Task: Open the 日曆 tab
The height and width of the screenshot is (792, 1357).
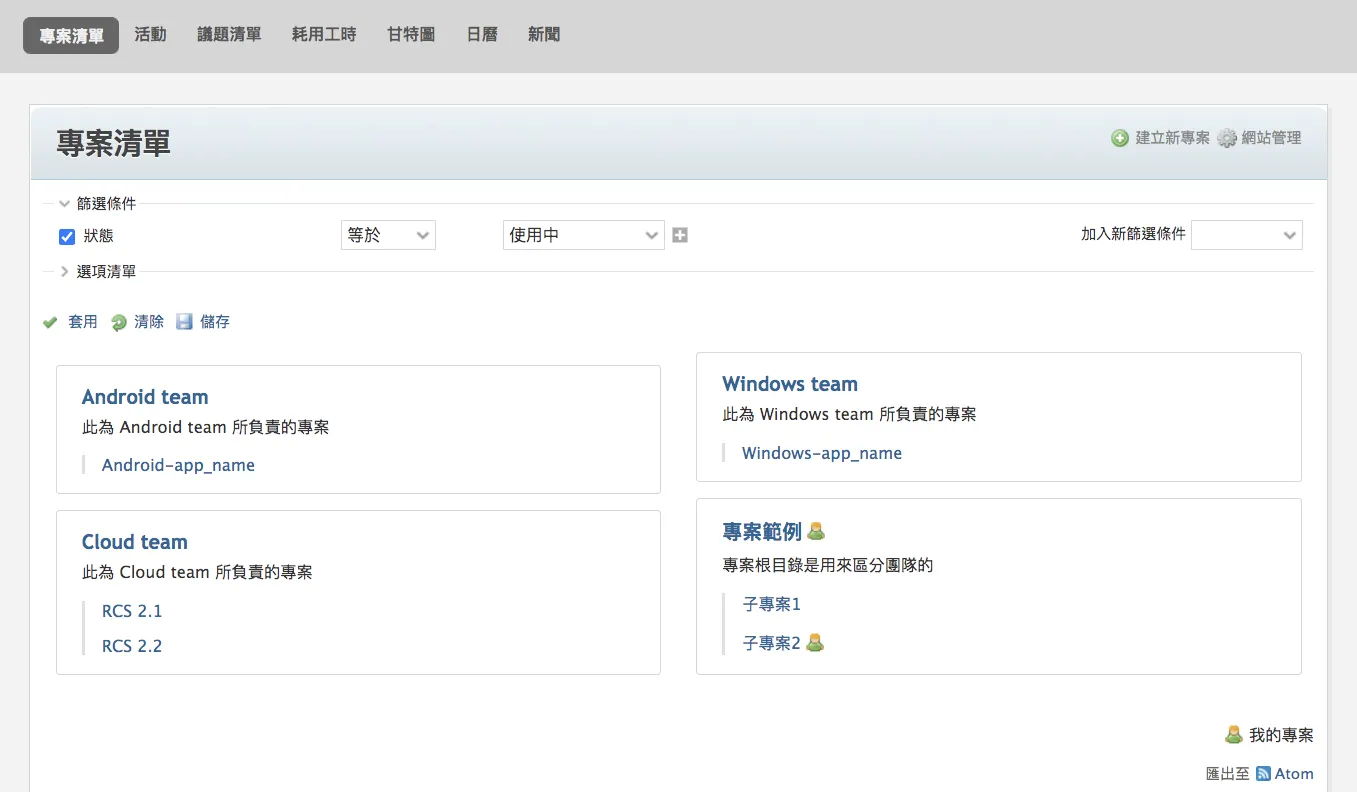Action: point(482,35)
